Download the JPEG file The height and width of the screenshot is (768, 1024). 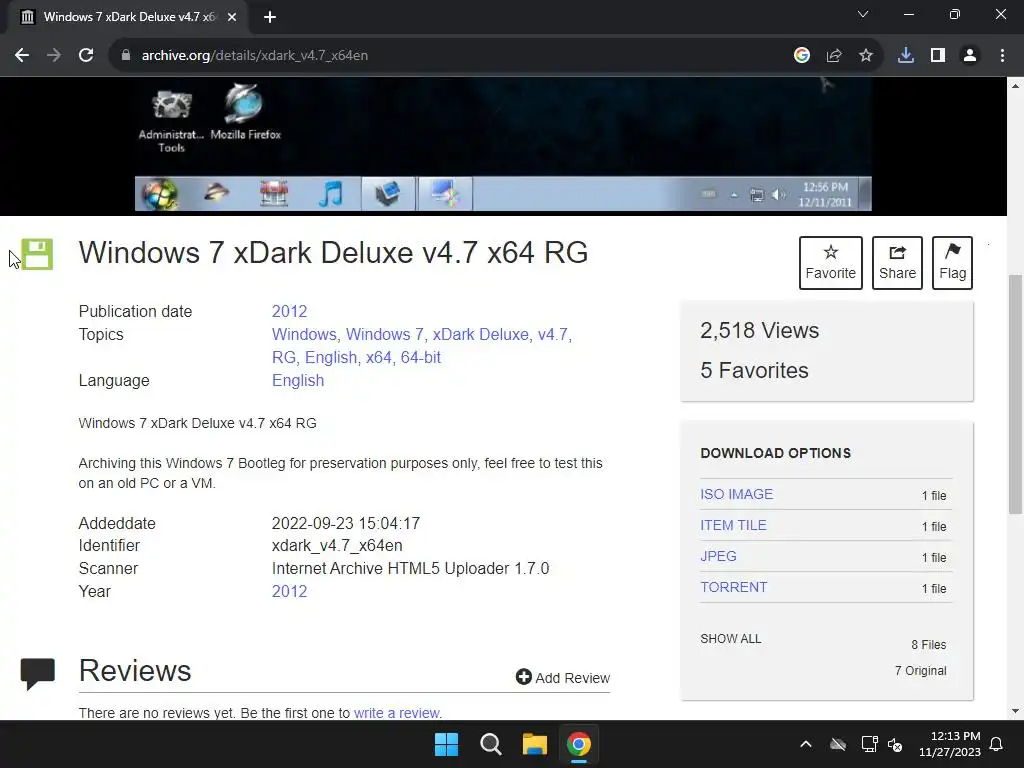tap(718, 556)
